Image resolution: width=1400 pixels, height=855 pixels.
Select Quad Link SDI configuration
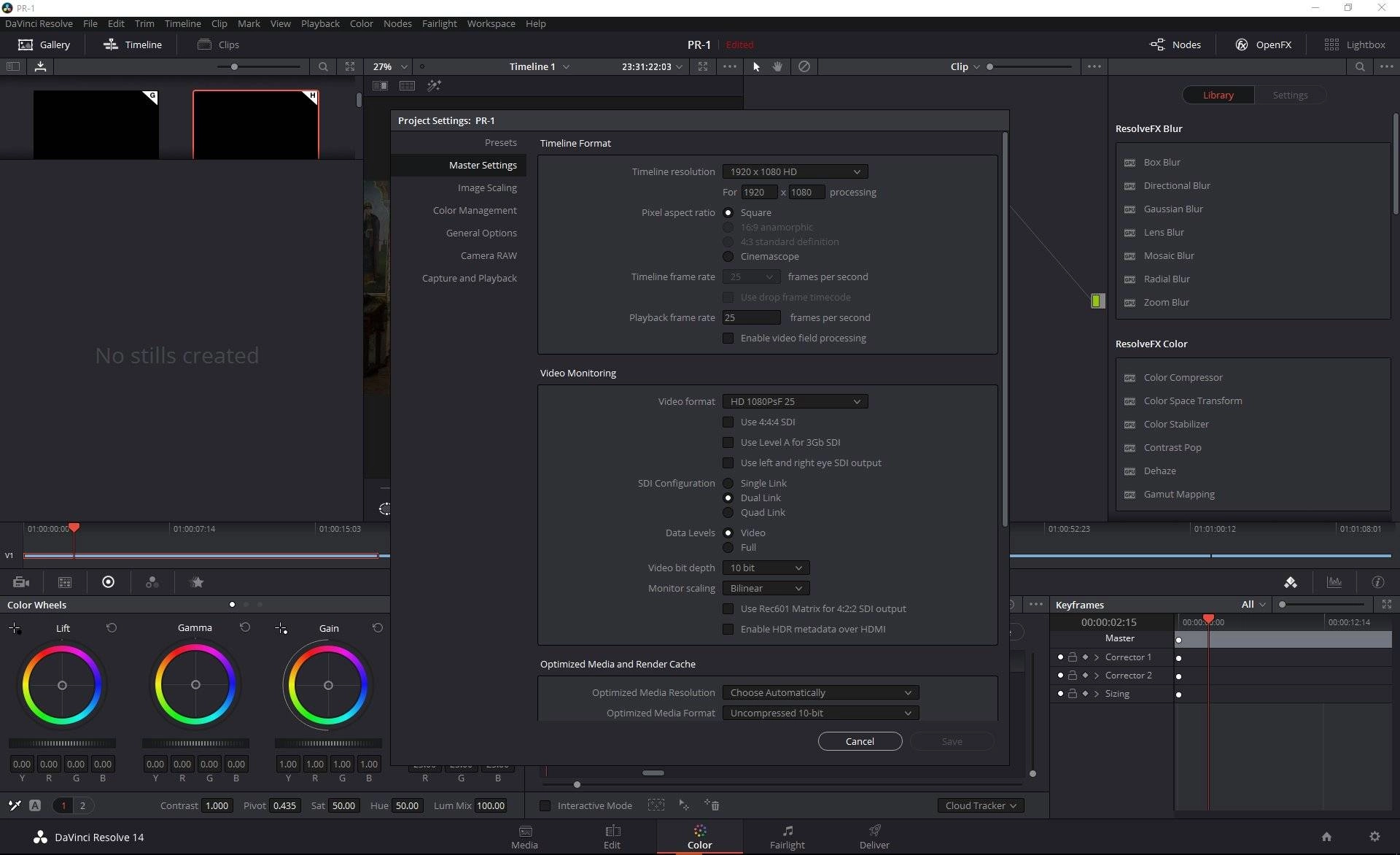click(x=728, y=512)
